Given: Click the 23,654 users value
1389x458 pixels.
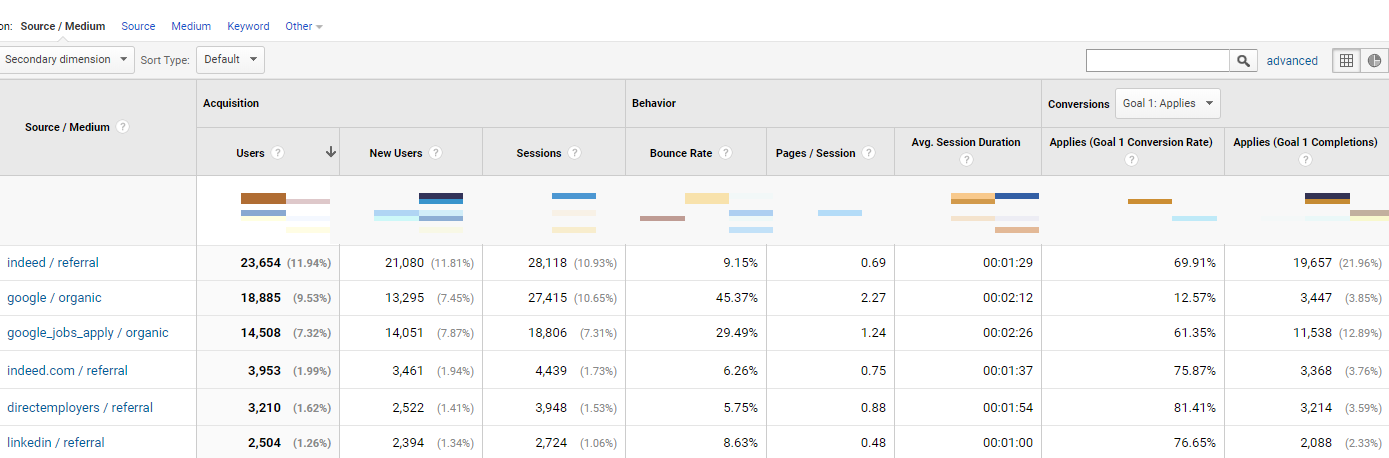Looking at the screenshot, I should click(261, 263).
